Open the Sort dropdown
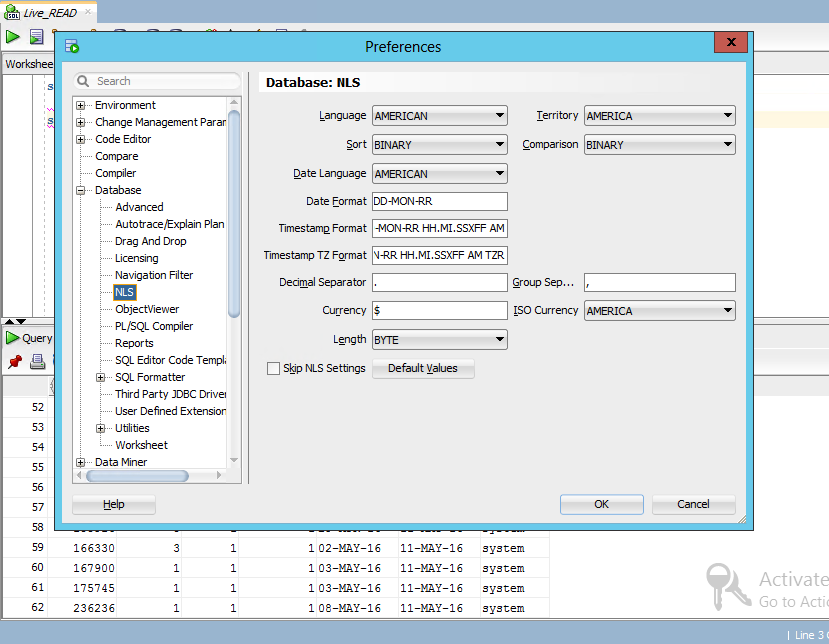829x644 pixels. (x=440, y=145)
